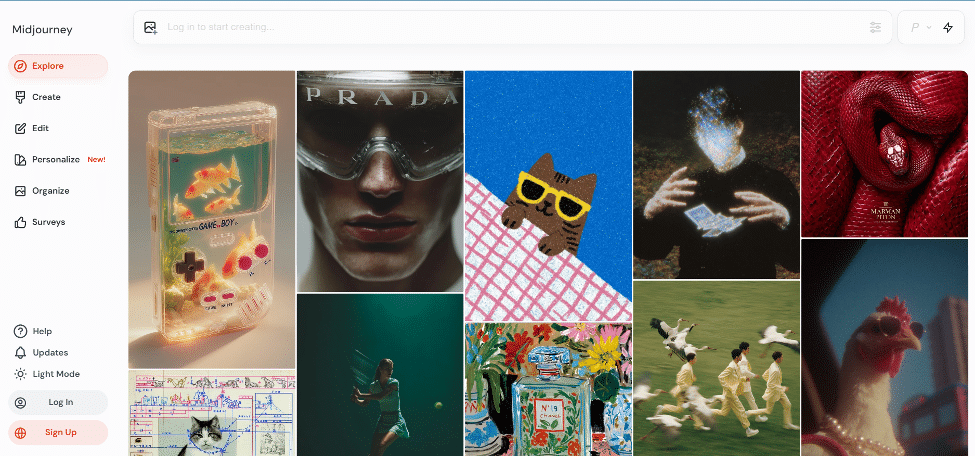Go to the Edit page
977x456 pixels.
(58, 128)
